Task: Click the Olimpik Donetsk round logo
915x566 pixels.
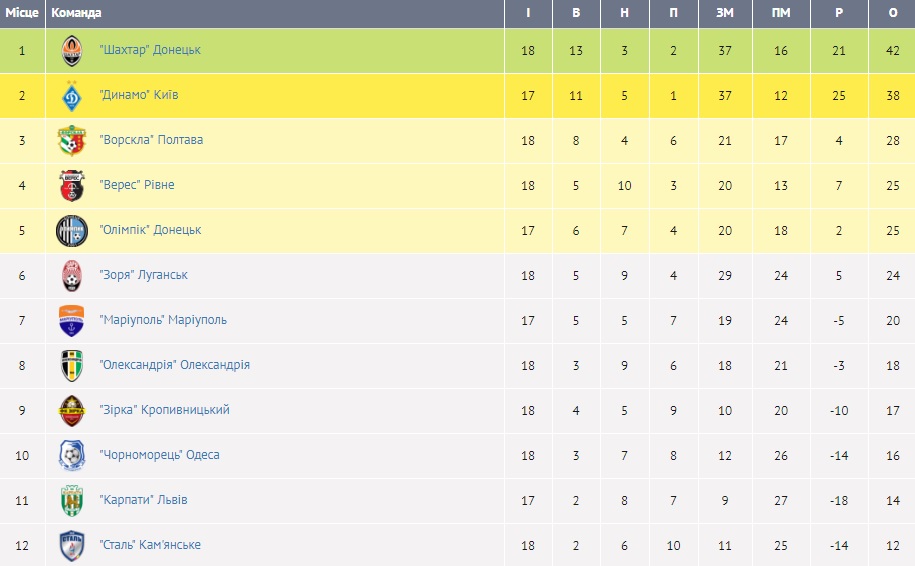Action: click(72, 230)
